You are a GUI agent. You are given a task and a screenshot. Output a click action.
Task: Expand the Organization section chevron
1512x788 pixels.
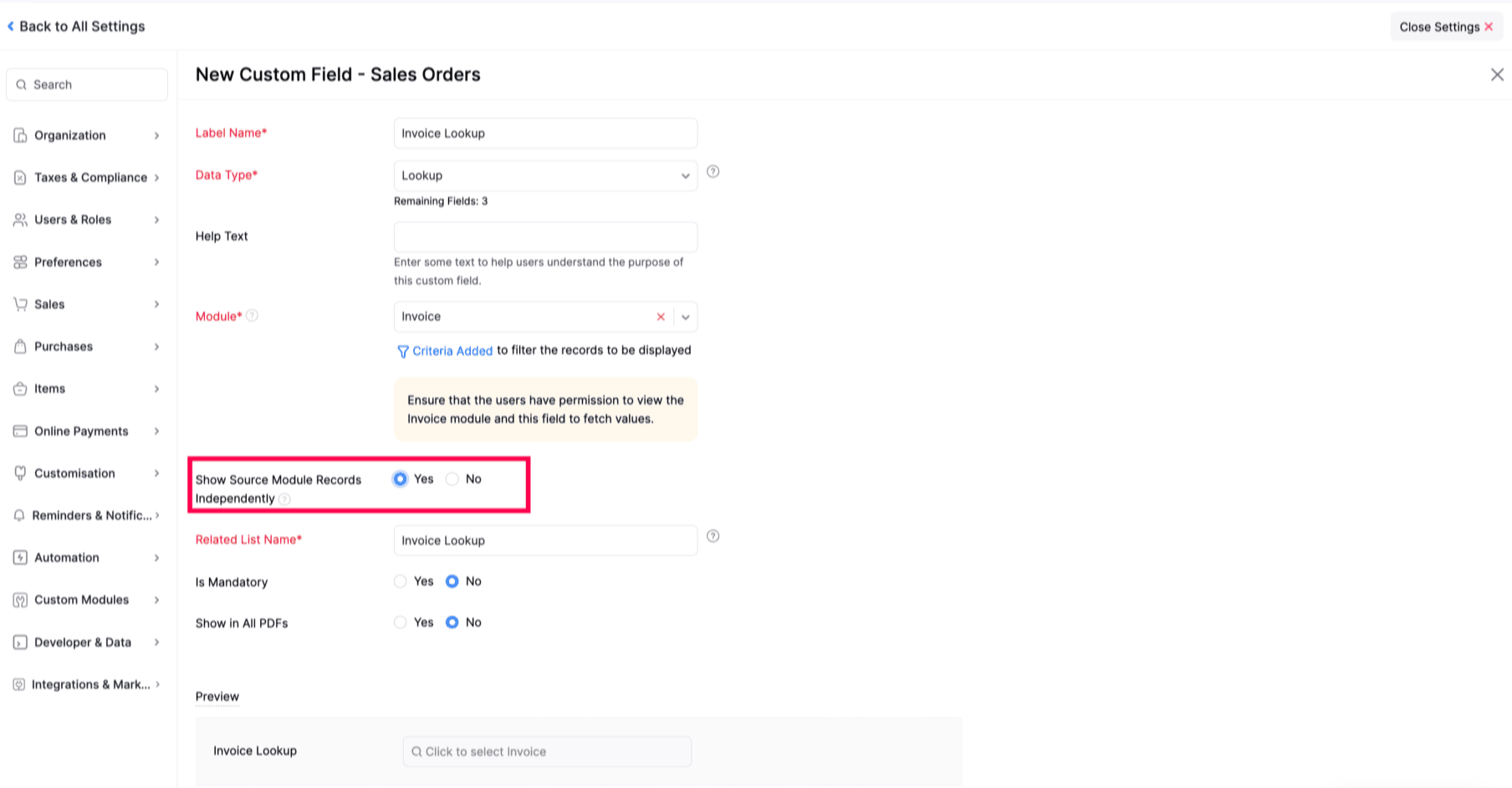156,136
